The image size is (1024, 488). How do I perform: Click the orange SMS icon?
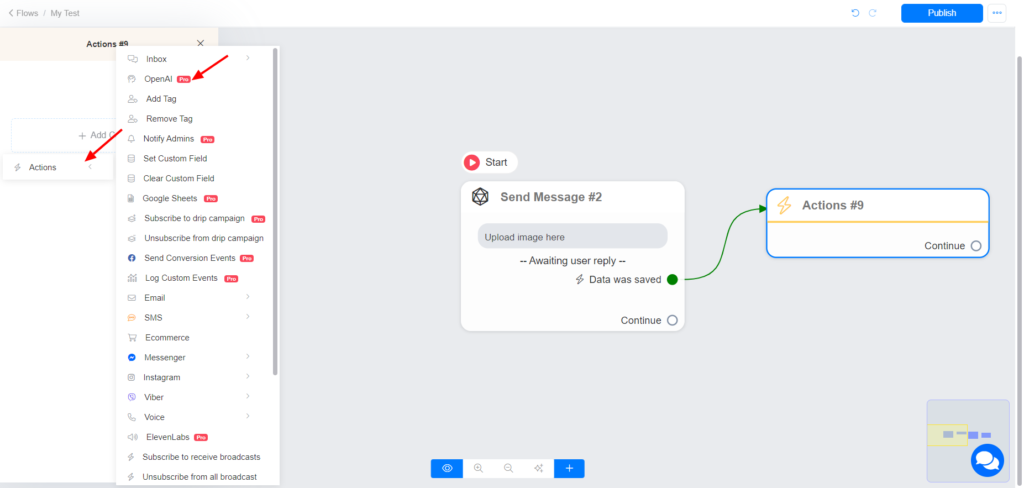(x=131, y=317)
